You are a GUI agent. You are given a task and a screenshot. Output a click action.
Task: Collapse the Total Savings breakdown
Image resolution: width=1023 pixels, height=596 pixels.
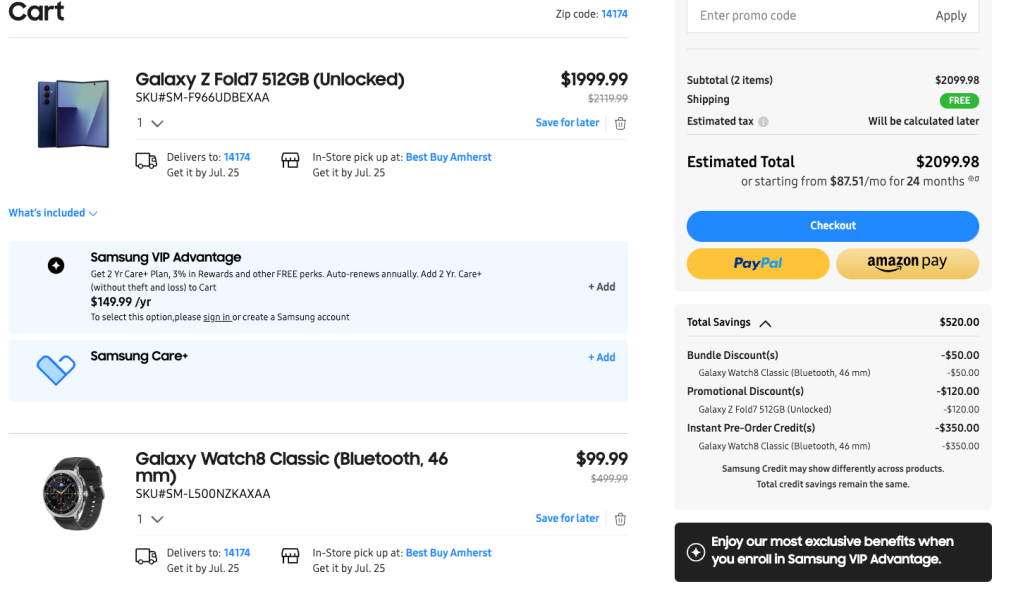764,322
